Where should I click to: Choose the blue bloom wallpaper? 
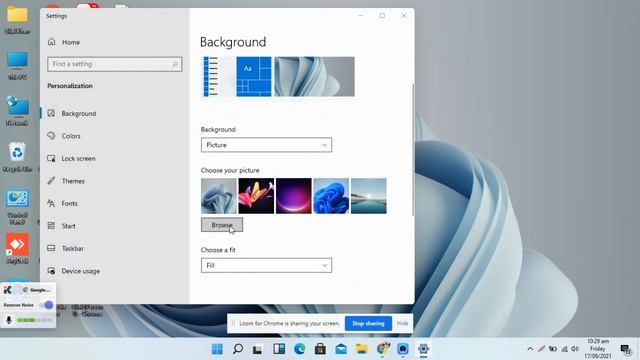click(x=331, y=196)
